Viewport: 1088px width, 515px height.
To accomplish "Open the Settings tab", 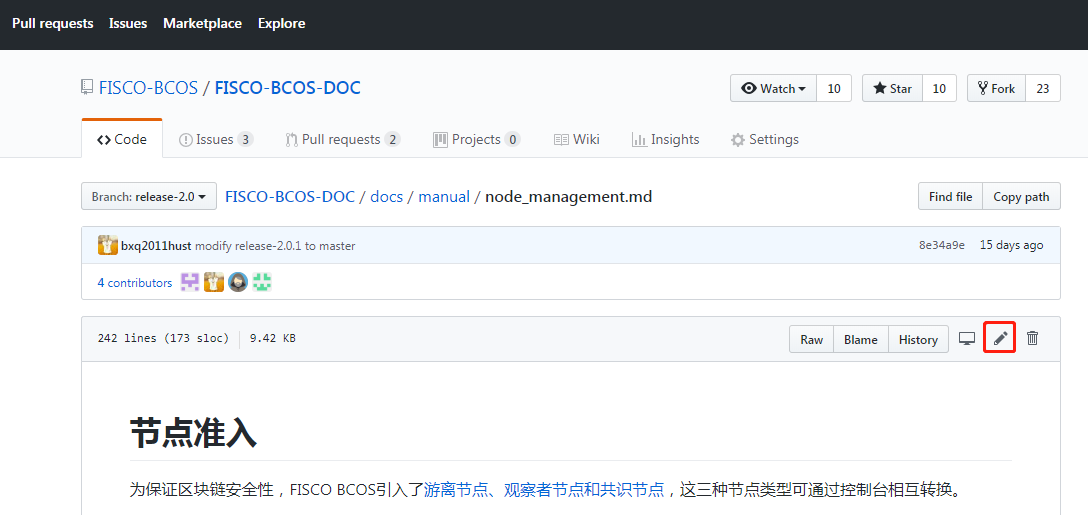I will point(765,140).
